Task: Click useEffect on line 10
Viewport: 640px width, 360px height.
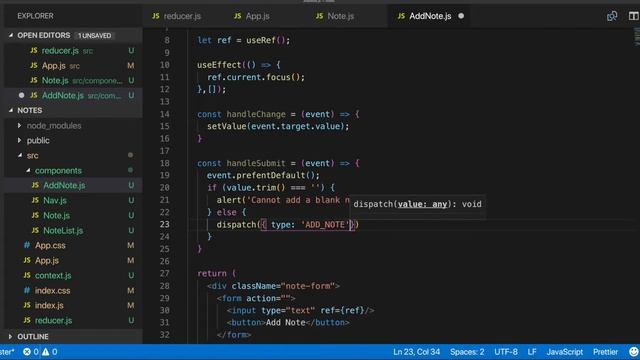Action: (219, 65)
